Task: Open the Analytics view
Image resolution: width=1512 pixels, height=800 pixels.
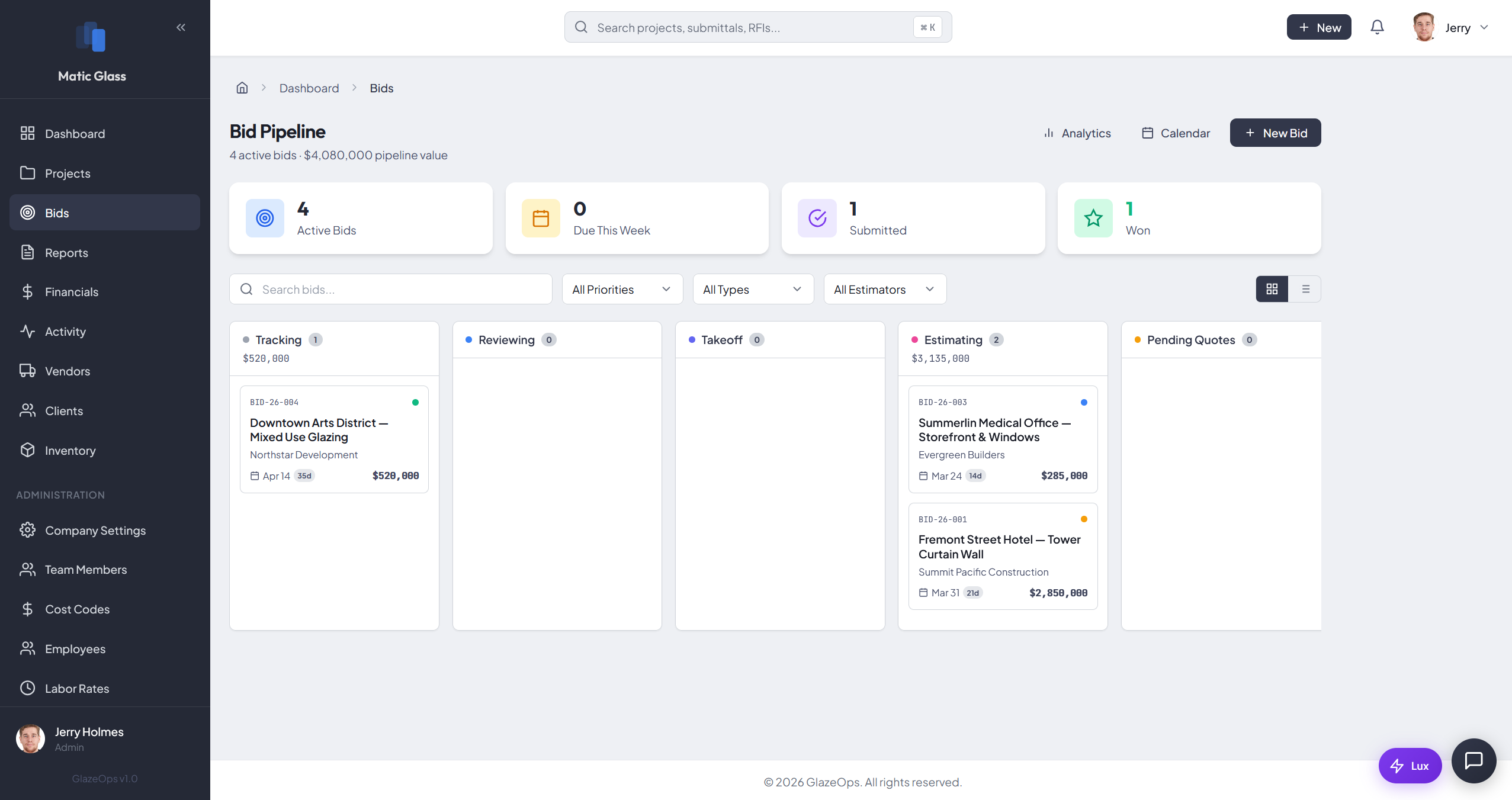Action: click(x=1078, y=133)
